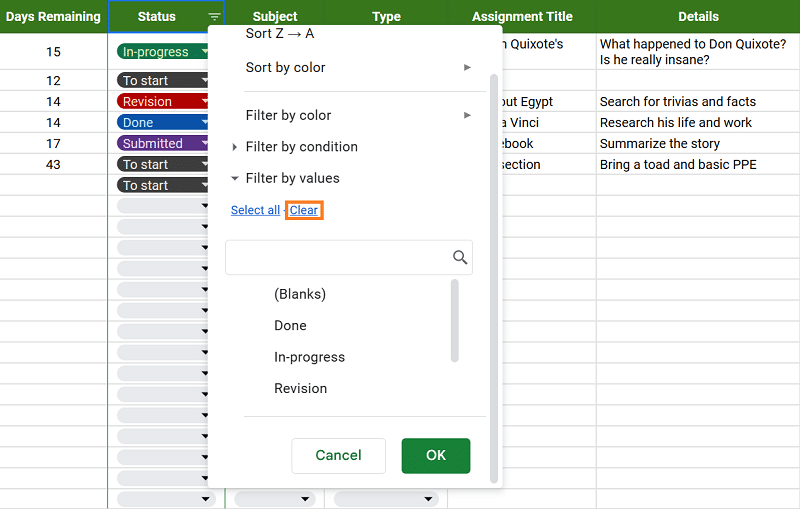The width and height of the screenshot is (800, 511).
Task: Click the filter values search field
Action: coord(338,258)
